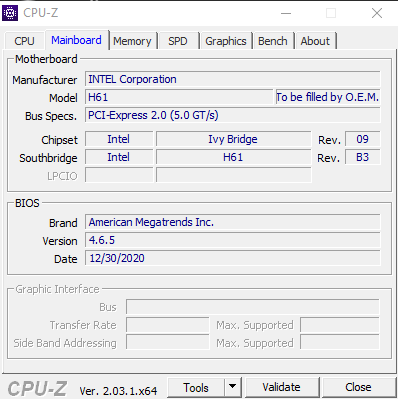Click the Validate button

pos(281,387)
